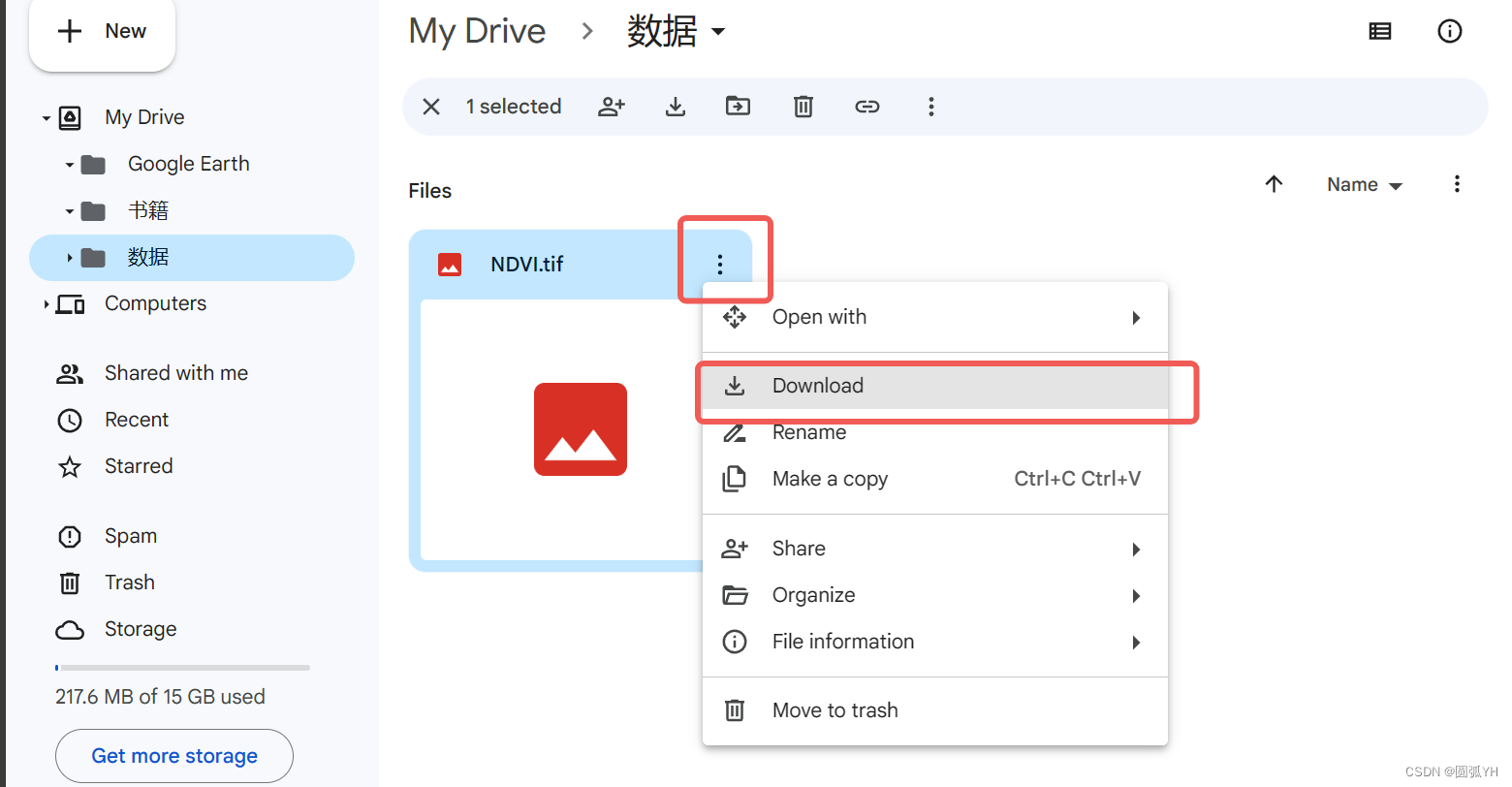The image size is (1512, 787).
Task: Click the Organize folder icon in menu
Action: 735,595
